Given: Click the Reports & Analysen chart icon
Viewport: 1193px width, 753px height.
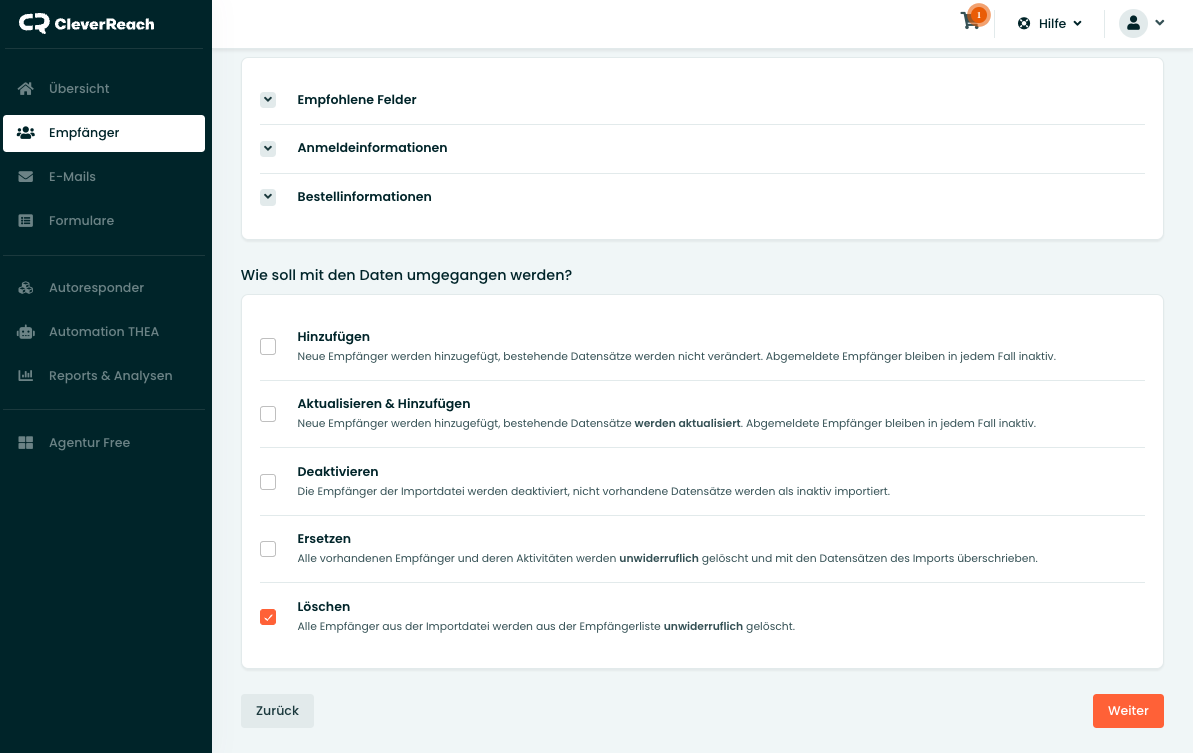Looking at the screenshot, I should pyautogui.click(x=27, y=376).
